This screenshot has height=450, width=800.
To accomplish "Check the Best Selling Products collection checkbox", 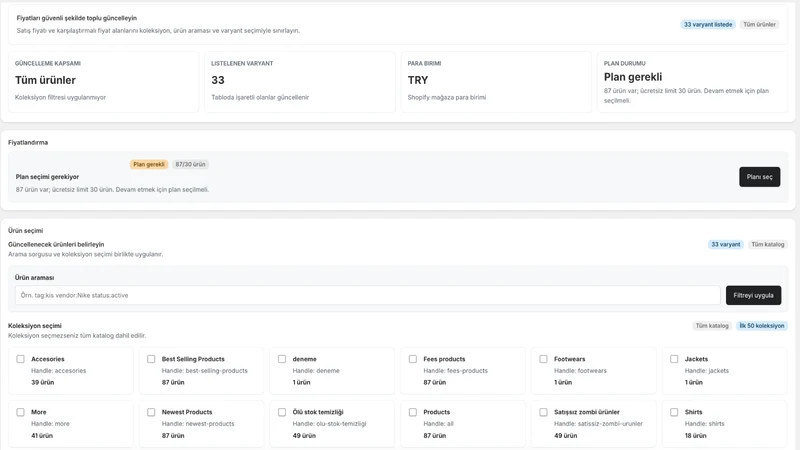I will point(151,359).
